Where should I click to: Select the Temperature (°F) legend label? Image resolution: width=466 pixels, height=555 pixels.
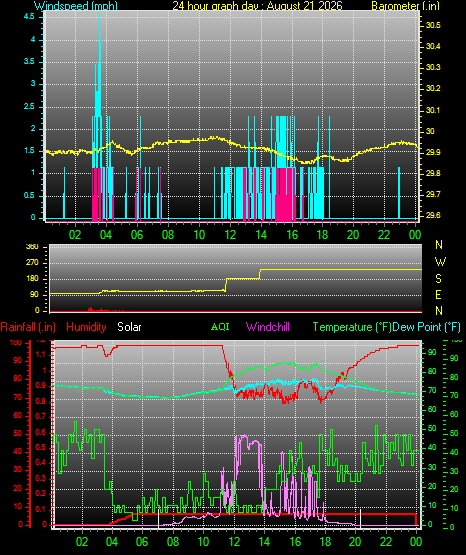(x=352, y=327)
